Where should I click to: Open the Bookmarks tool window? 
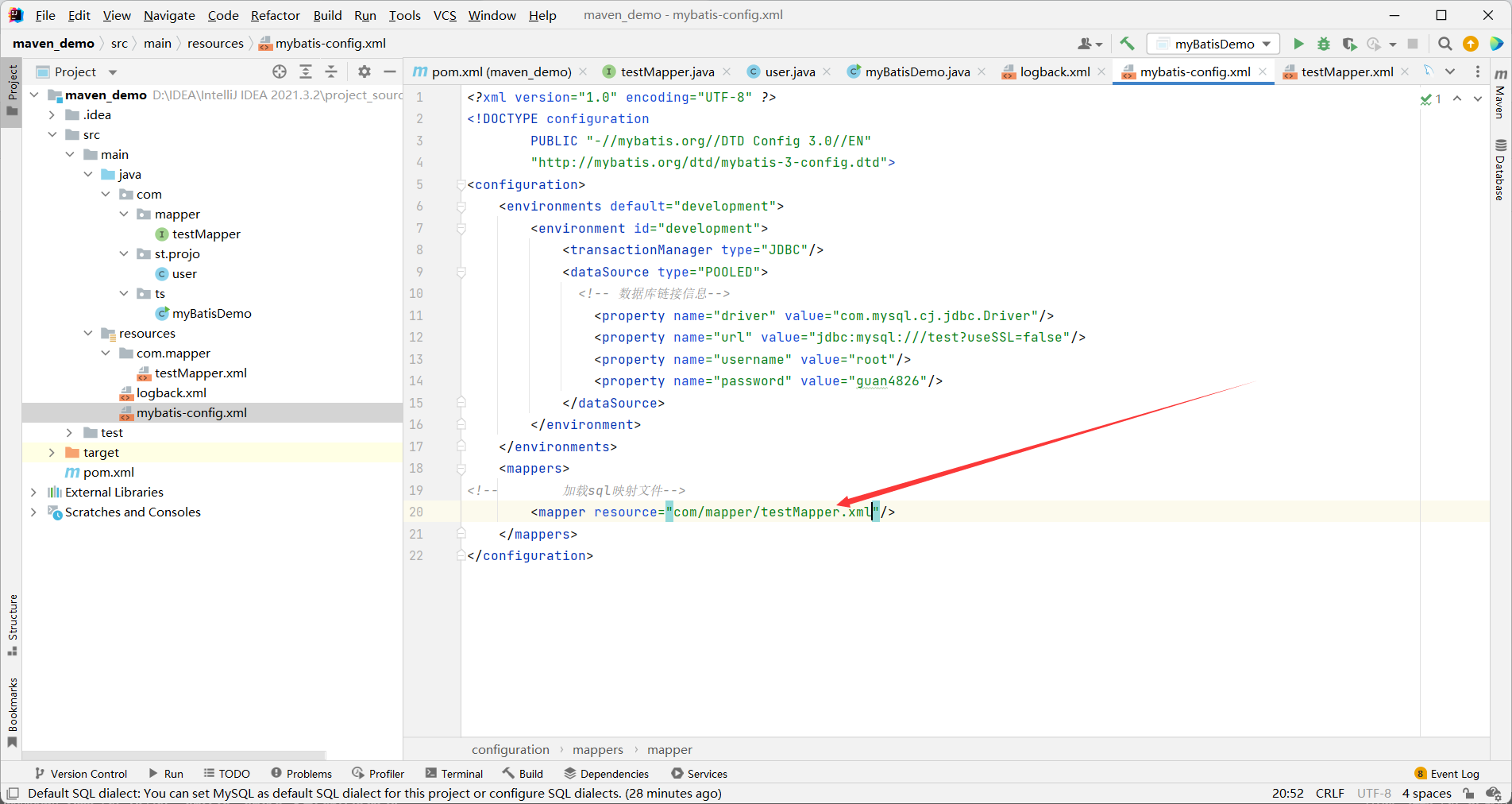pyautogui.click(x=12, y=712)
